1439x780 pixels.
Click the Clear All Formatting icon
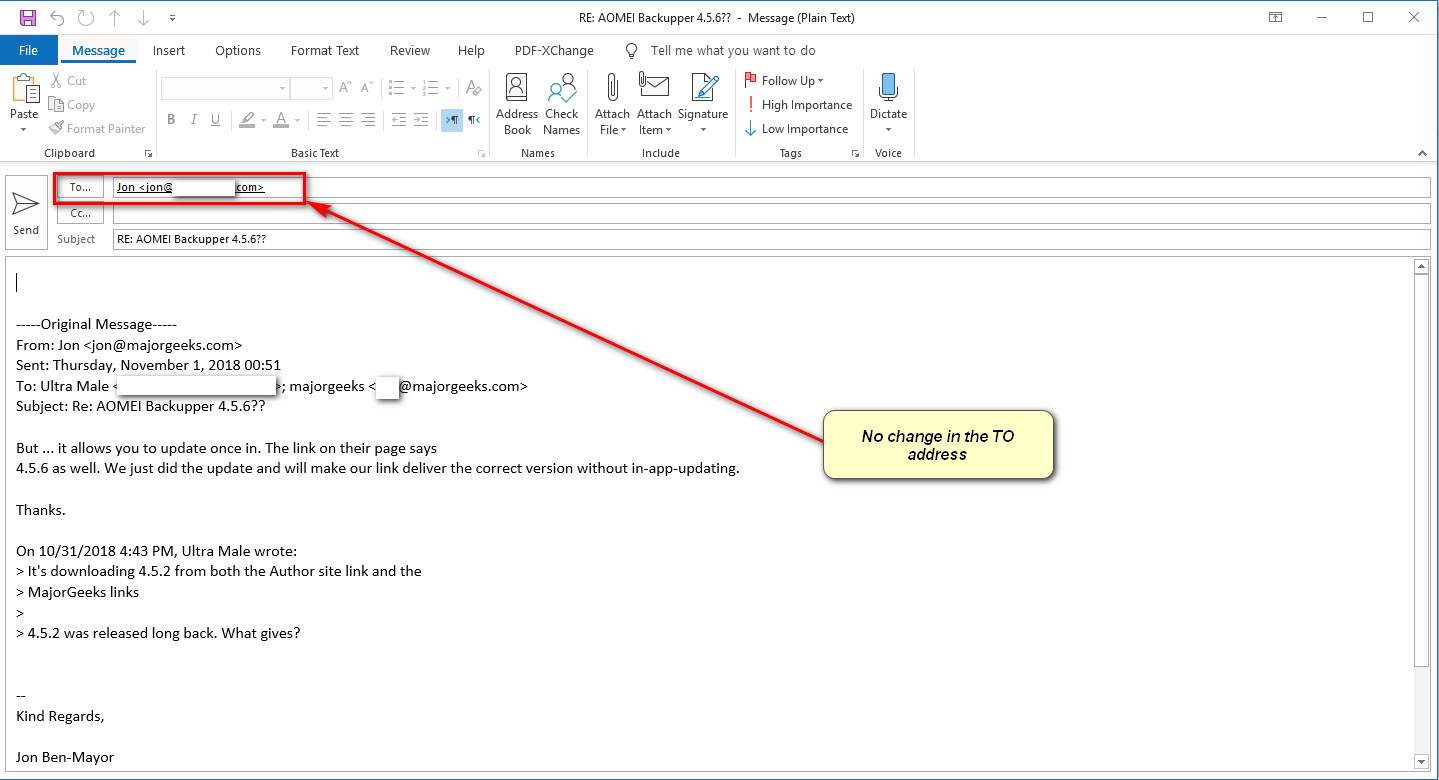(x=474, y=89)
